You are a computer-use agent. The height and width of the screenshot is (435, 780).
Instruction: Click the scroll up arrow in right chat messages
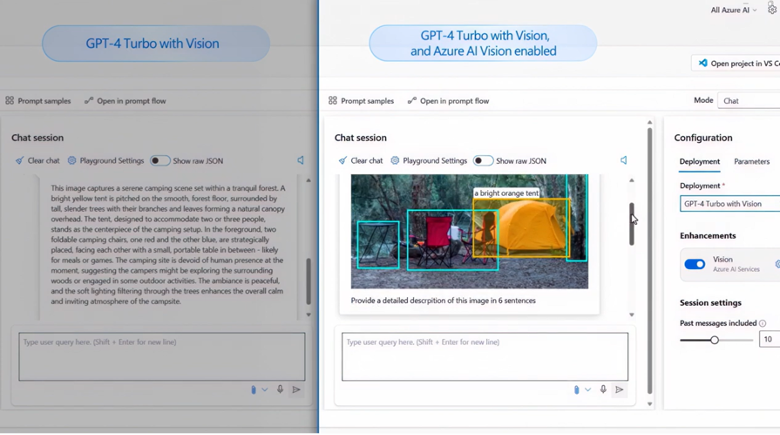click(x=632, y=180)
